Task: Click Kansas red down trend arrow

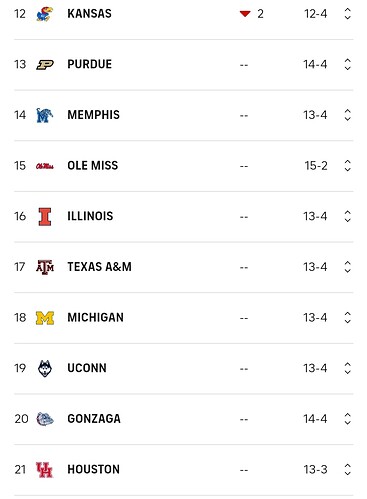Action: 245,14
